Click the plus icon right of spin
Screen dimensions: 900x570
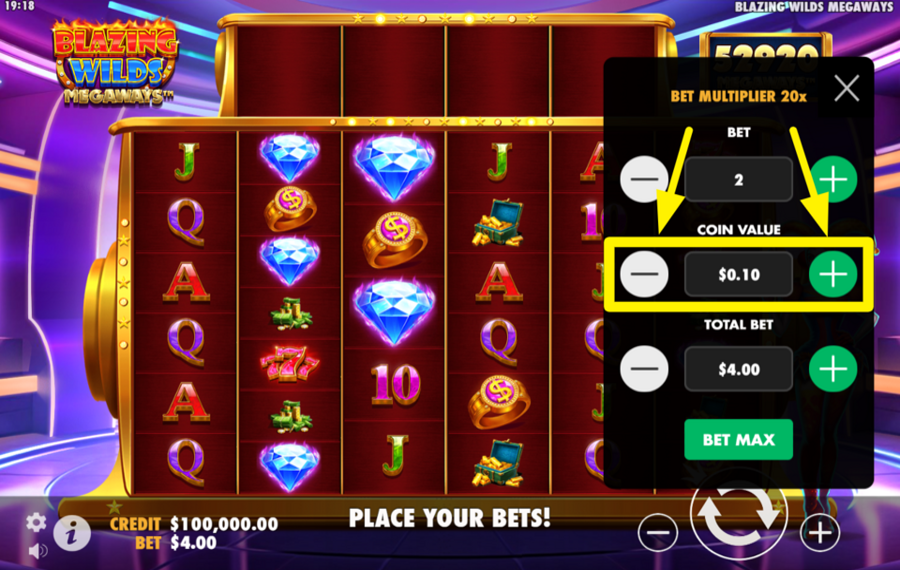click(x=820, y=533)
